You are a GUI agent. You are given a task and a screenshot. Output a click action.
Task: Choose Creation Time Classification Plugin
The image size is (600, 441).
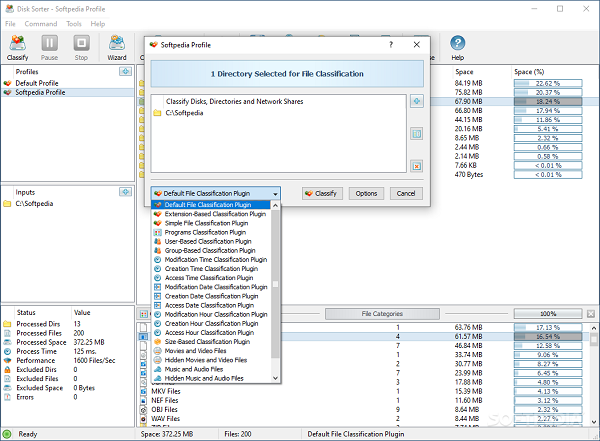[x=211, y=269]
